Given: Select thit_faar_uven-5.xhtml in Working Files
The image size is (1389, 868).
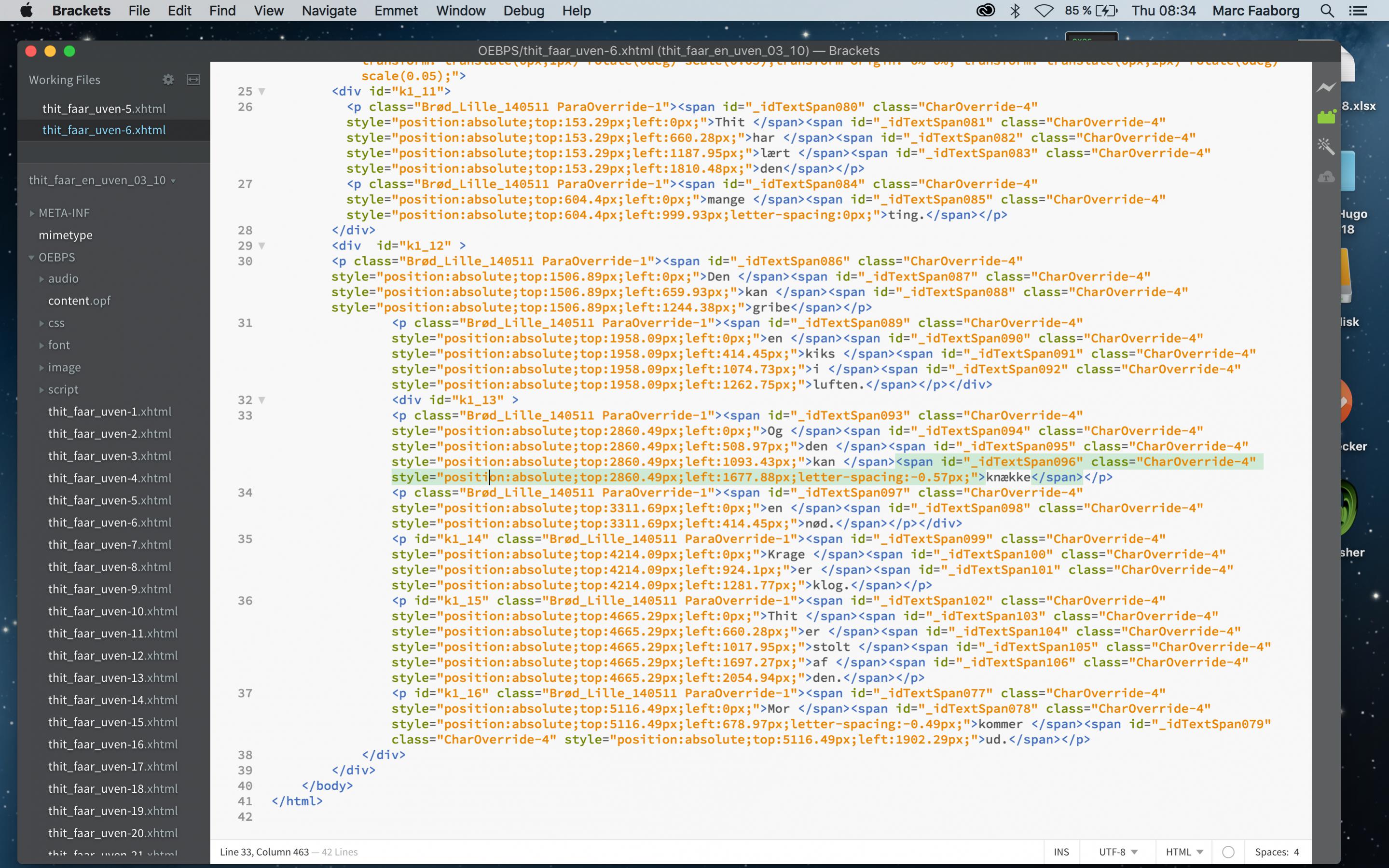Looking at the screenshot, I should 104,109.
